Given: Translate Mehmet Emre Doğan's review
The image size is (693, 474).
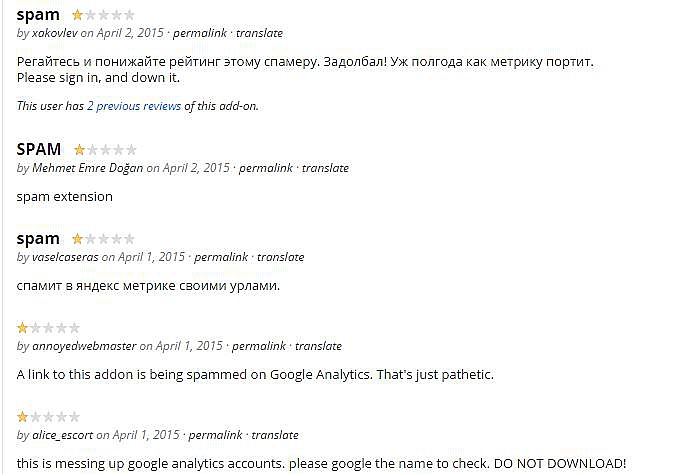Looking at the screenshot, I should pyautogui.click(x=325, y=168).
